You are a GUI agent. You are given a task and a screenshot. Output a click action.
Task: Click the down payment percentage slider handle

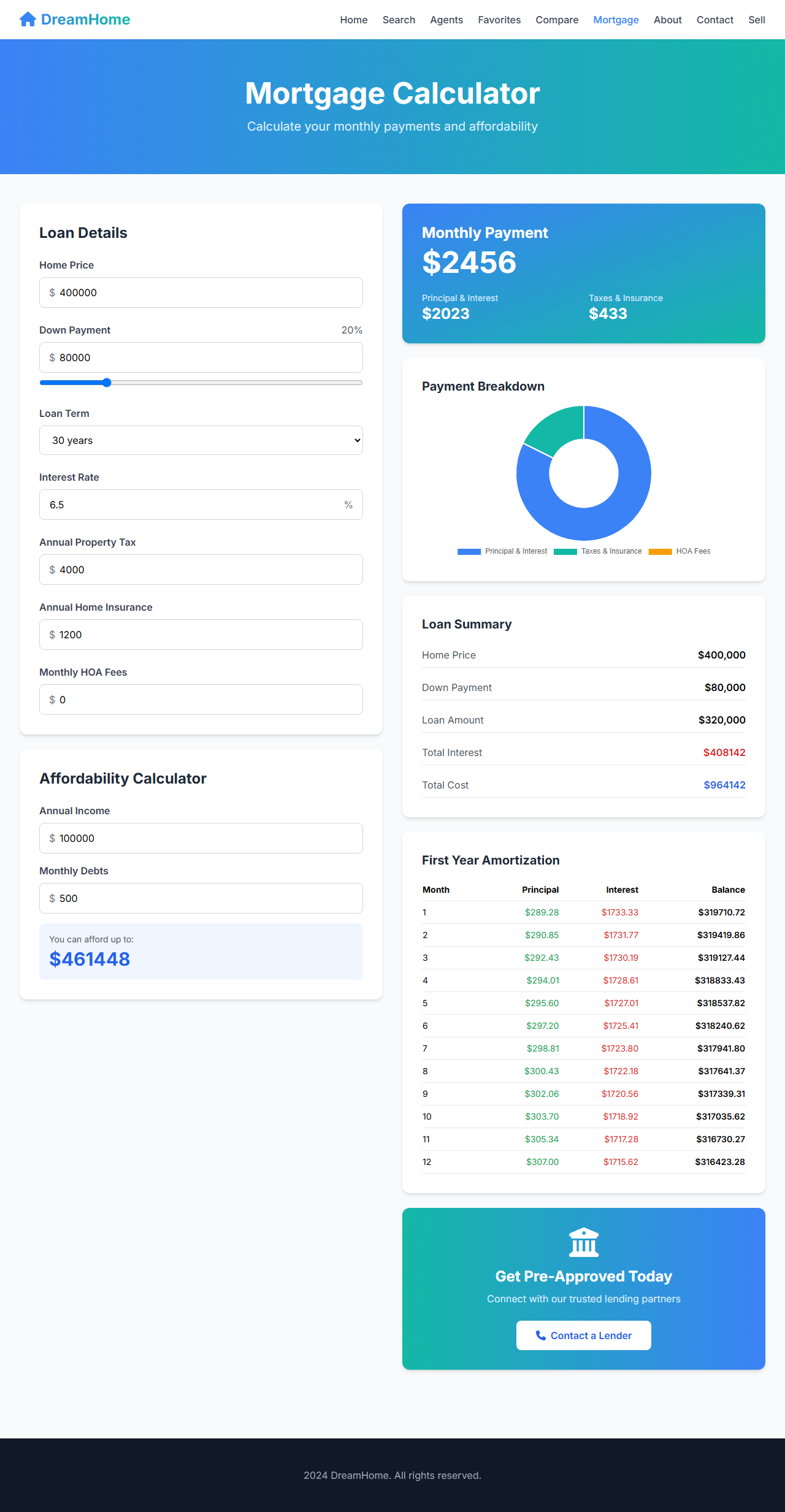tap(107, 383)
